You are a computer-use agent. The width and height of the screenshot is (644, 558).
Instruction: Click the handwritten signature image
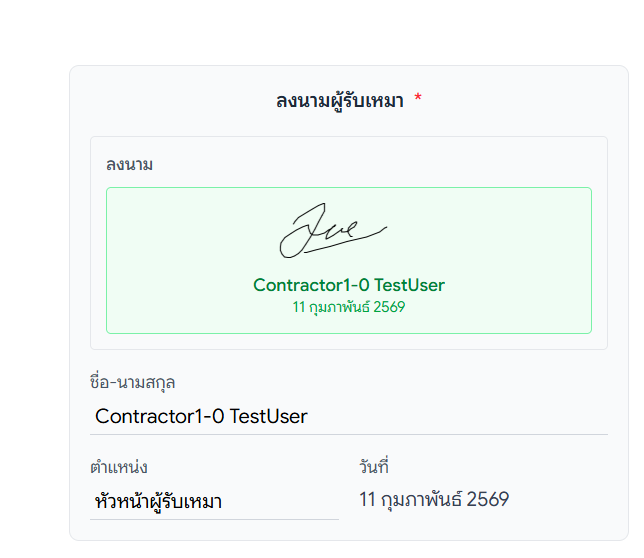(x=331, y=231)
